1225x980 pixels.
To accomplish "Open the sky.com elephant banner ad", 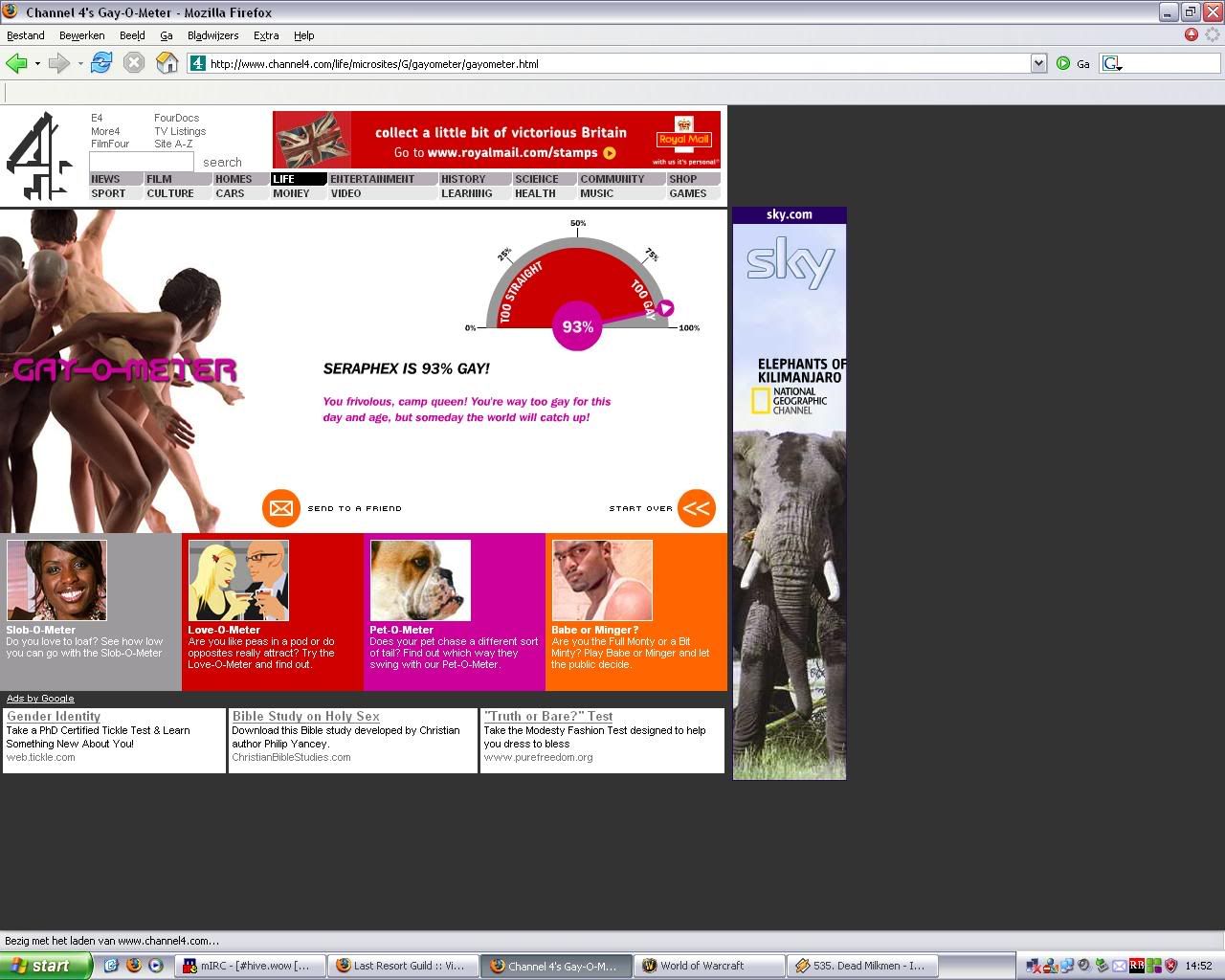I will (x=790, y=493).
